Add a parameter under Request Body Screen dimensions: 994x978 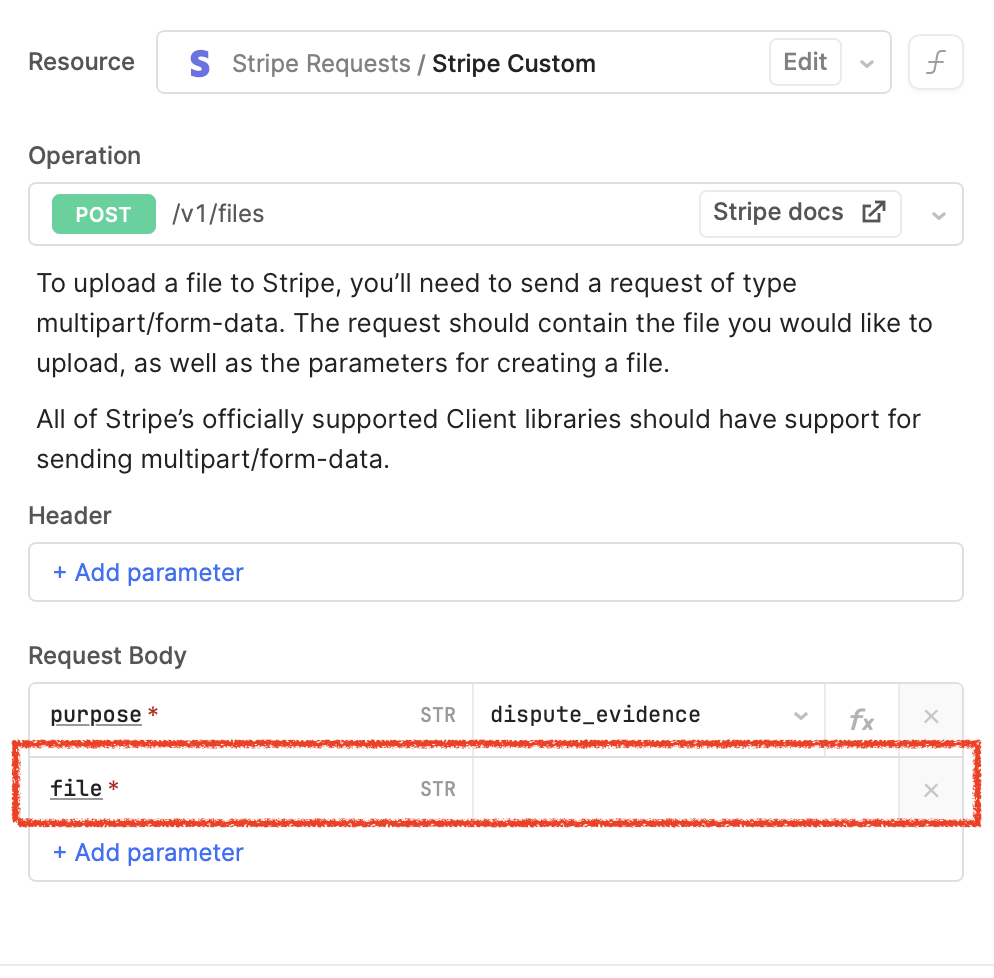pyautogui.click(x=147, y=852)
